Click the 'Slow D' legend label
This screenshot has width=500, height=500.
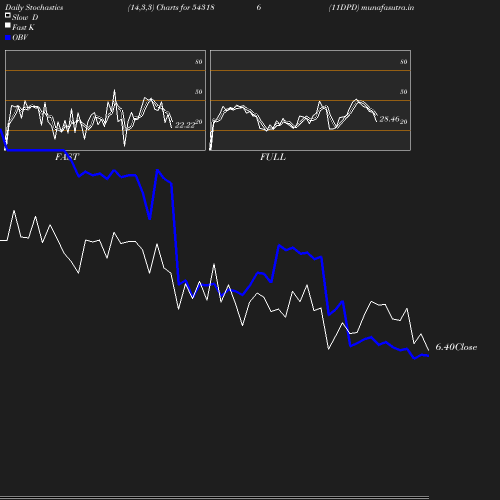(25, 17)
